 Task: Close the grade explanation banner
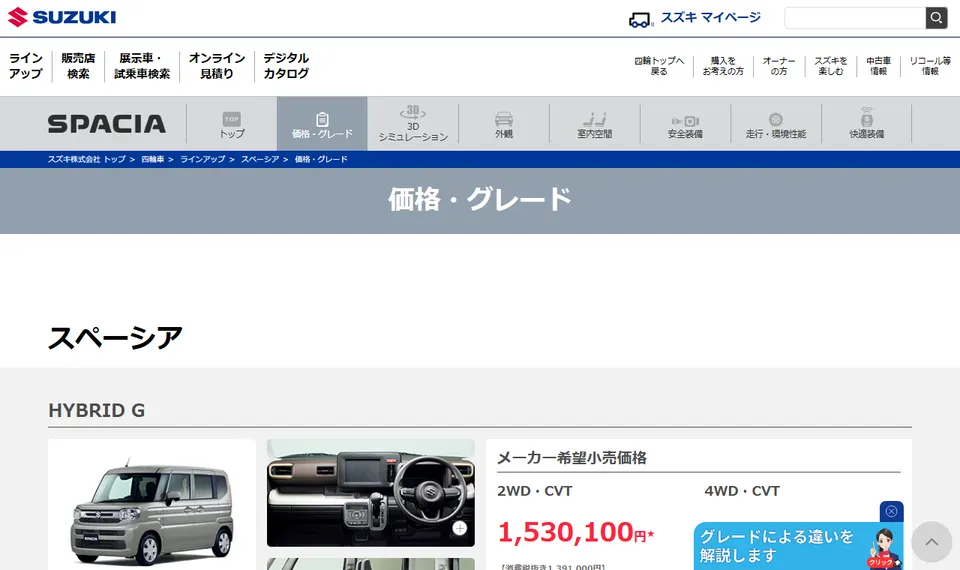click(891, 511)
